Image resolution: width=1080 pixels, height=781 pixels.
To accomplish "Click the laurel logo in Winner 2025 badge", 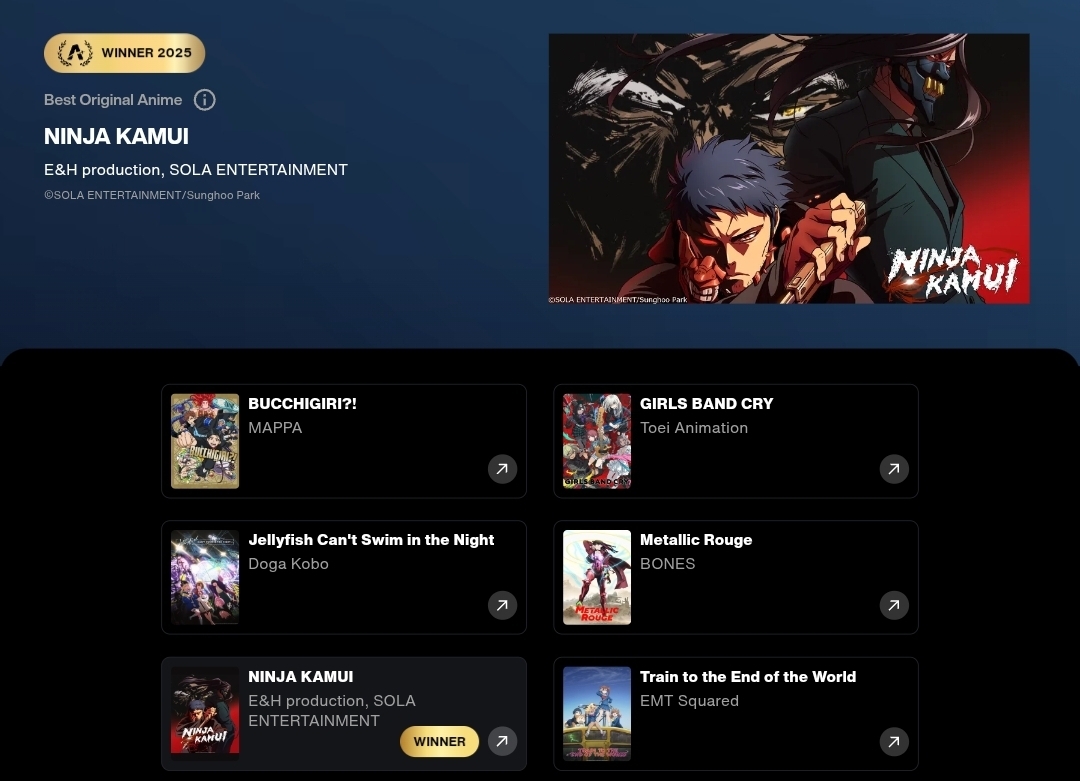I will 75,53.
